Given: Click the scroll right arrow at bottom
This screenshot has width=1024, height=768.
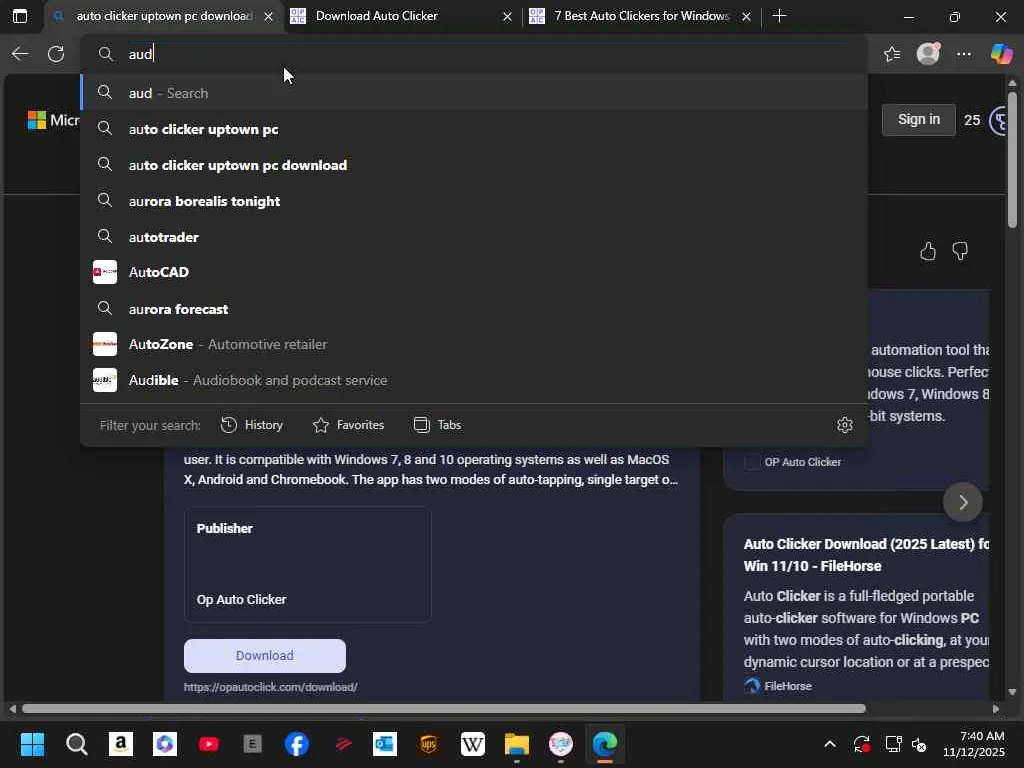Looking at the screenshot, I should [x=995, y=709].
